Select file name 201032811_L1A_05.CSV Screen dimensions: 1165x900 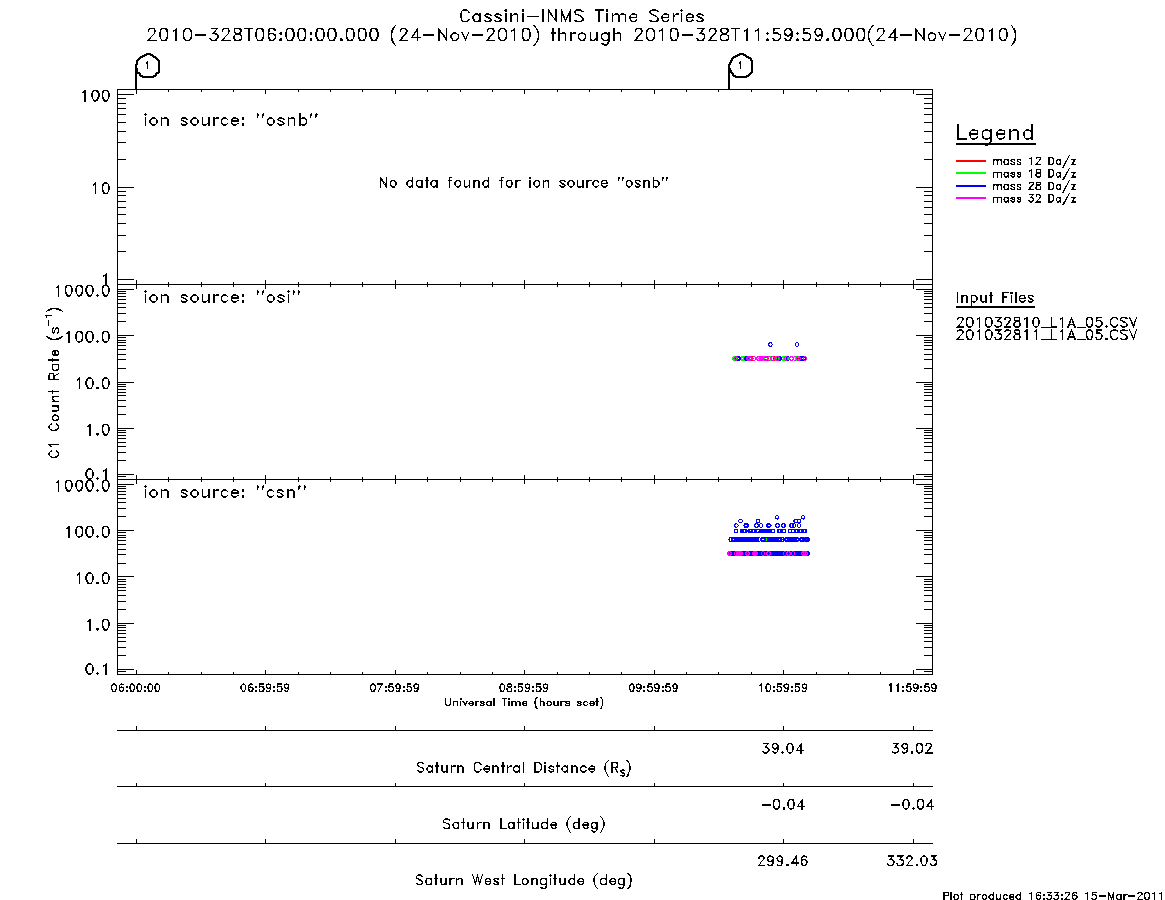[x=1046, y=335]
